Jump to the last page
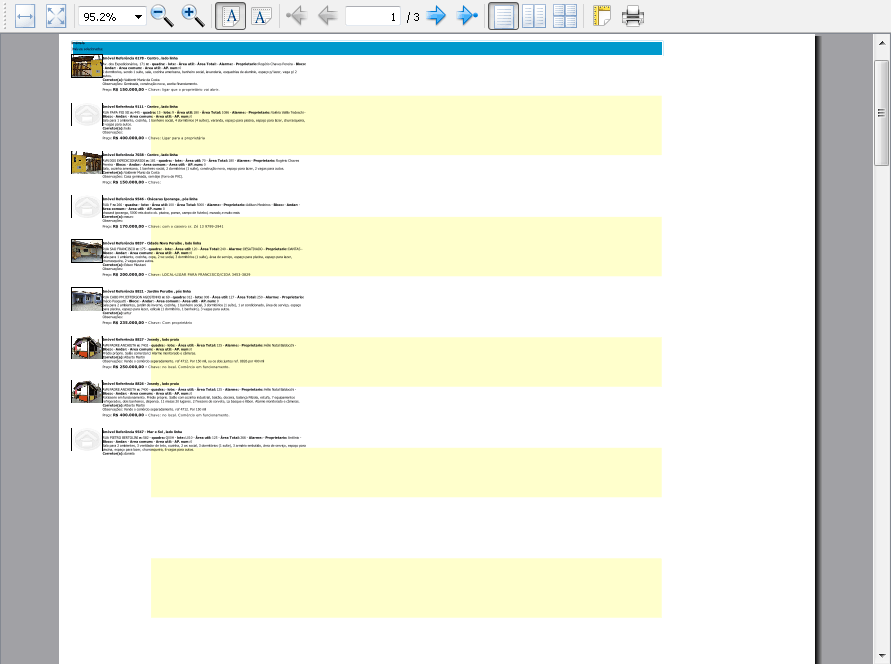Image resolution: width=891 pixels, height=664 pixels. (467, 16)
